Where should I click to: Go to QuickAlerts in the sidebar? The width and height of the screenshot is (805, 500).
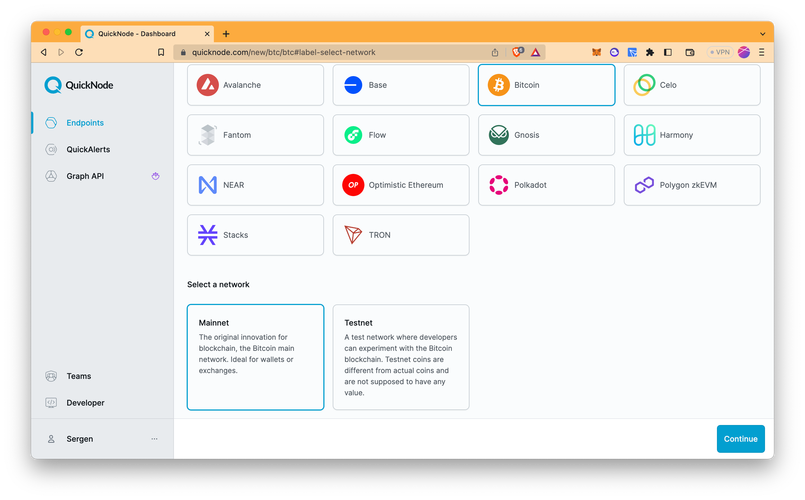pyautogui.click(x=88, y=150)
